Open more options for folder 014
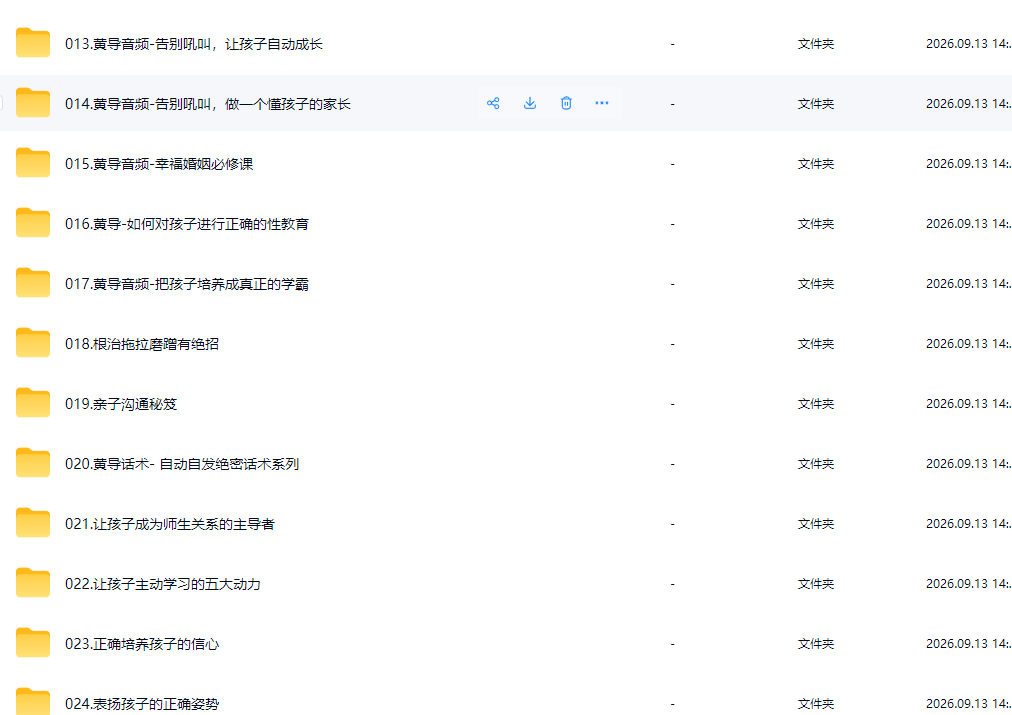 [602, 103]
